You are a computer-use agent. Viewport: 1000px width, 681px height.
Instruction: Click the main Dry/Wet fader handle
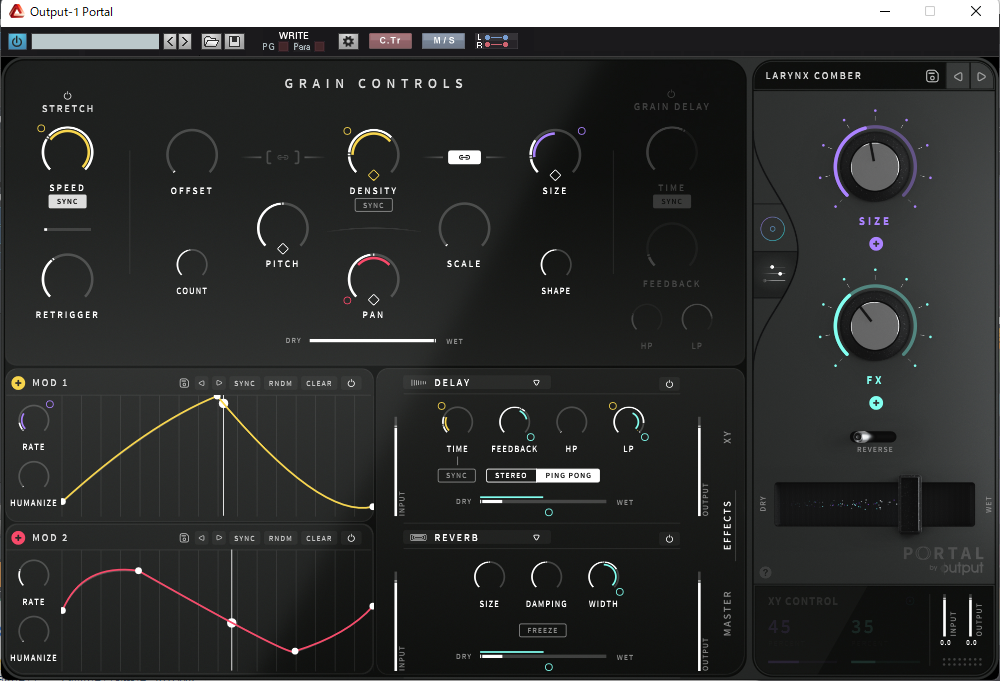click(x=909, y=504)
